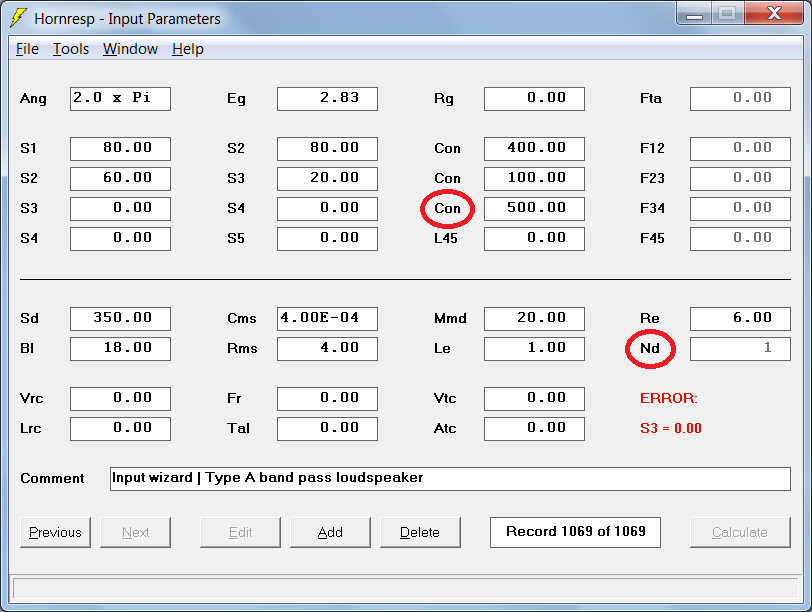Click the circled Nd label
Screen dimensions: 812x612
[x=650, y=348]
